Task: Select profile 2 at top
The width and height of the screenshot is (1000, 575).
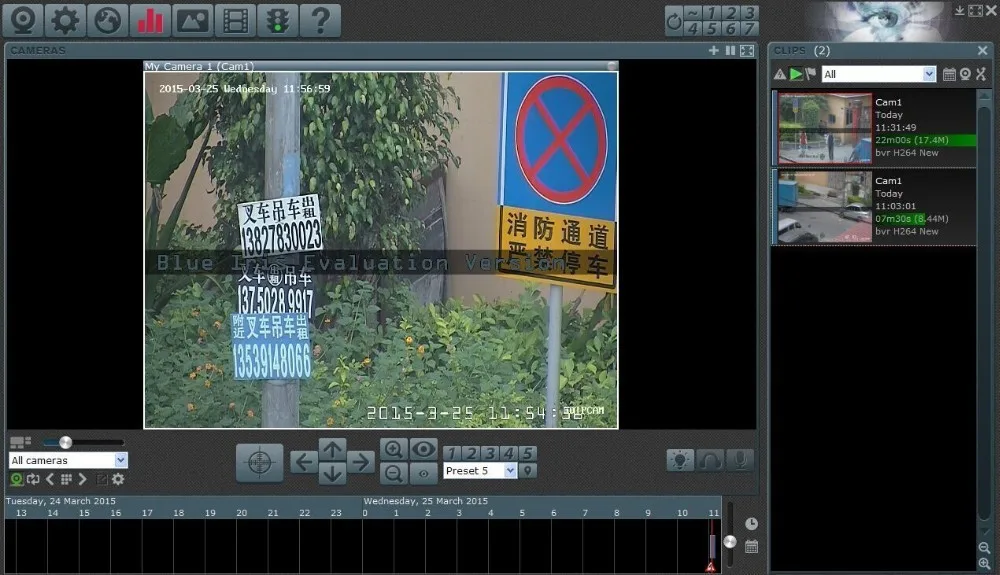Action: point(731,13)
